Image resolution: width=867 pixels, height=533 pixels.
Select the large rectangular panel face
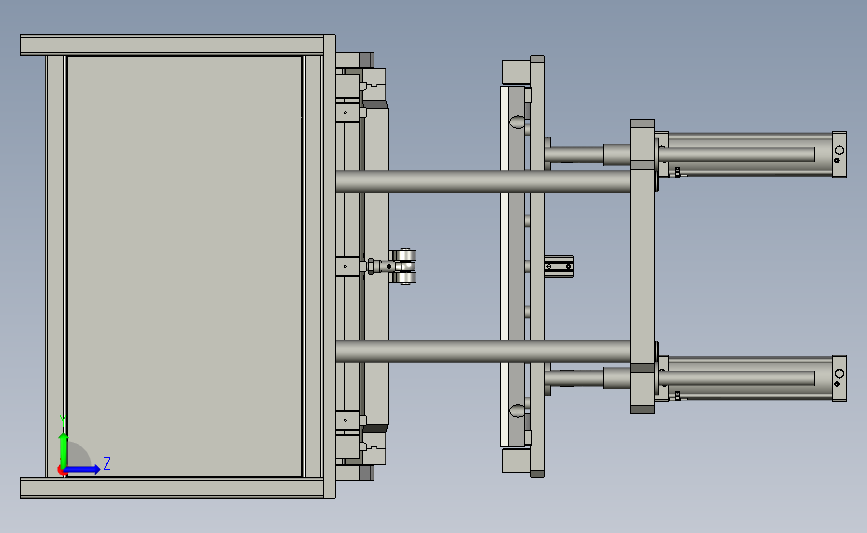pos(184,266)
